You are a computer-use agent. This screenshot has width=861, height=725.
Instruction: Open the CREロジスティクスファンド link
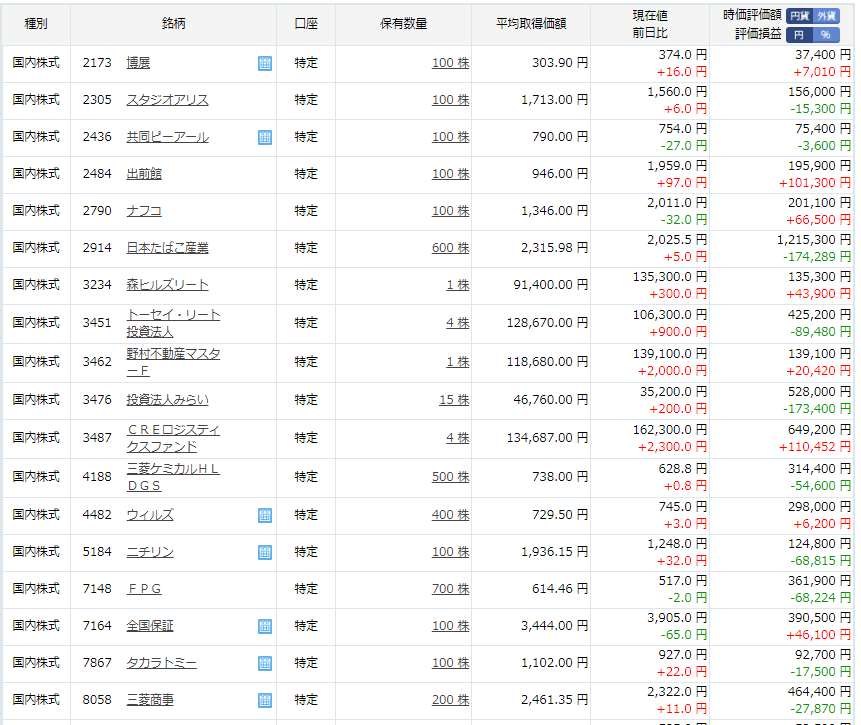(173, 438)
